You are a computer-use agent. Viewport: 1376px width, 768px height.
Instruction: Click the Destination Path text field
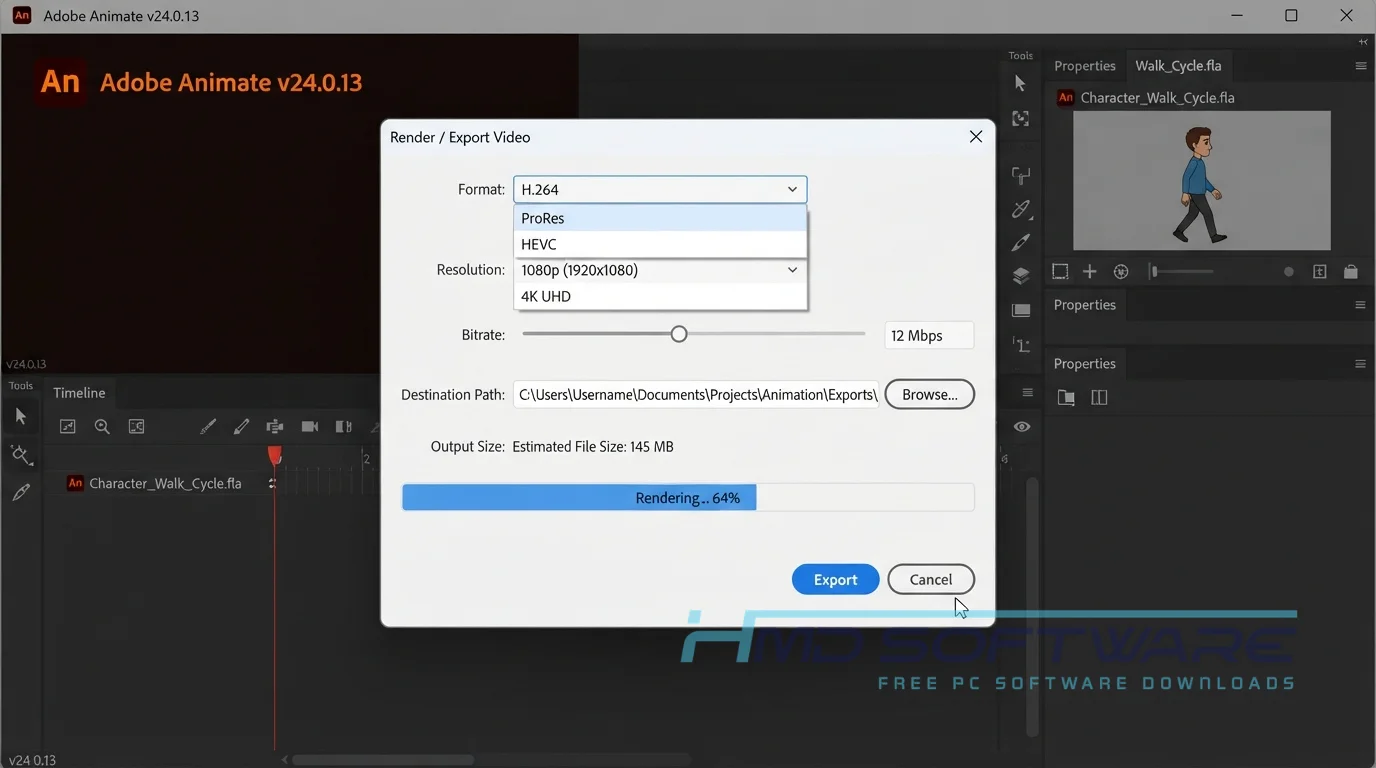click(x=696, y=395)
